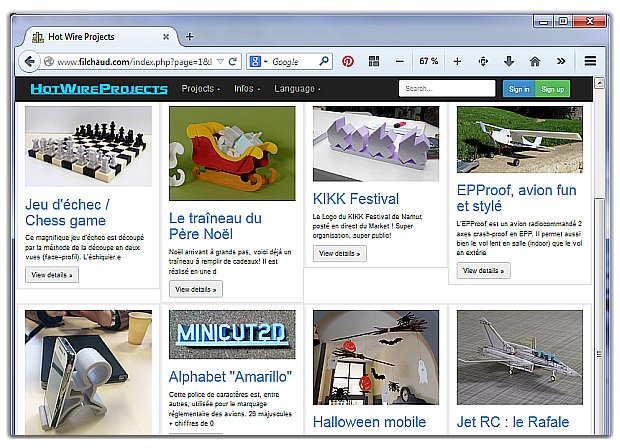Open the MINICUT2D thumbnail

pyautogui.click(x=232, y=335)
